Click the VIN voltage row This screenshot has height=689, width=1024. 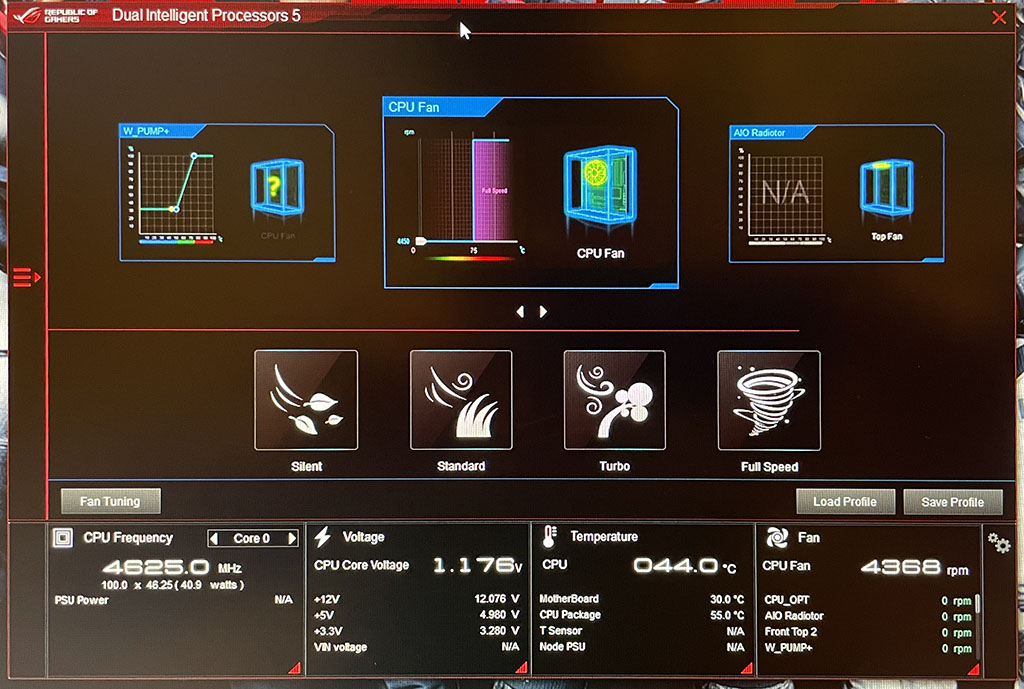pyautogui.click(x=416, y=647)
